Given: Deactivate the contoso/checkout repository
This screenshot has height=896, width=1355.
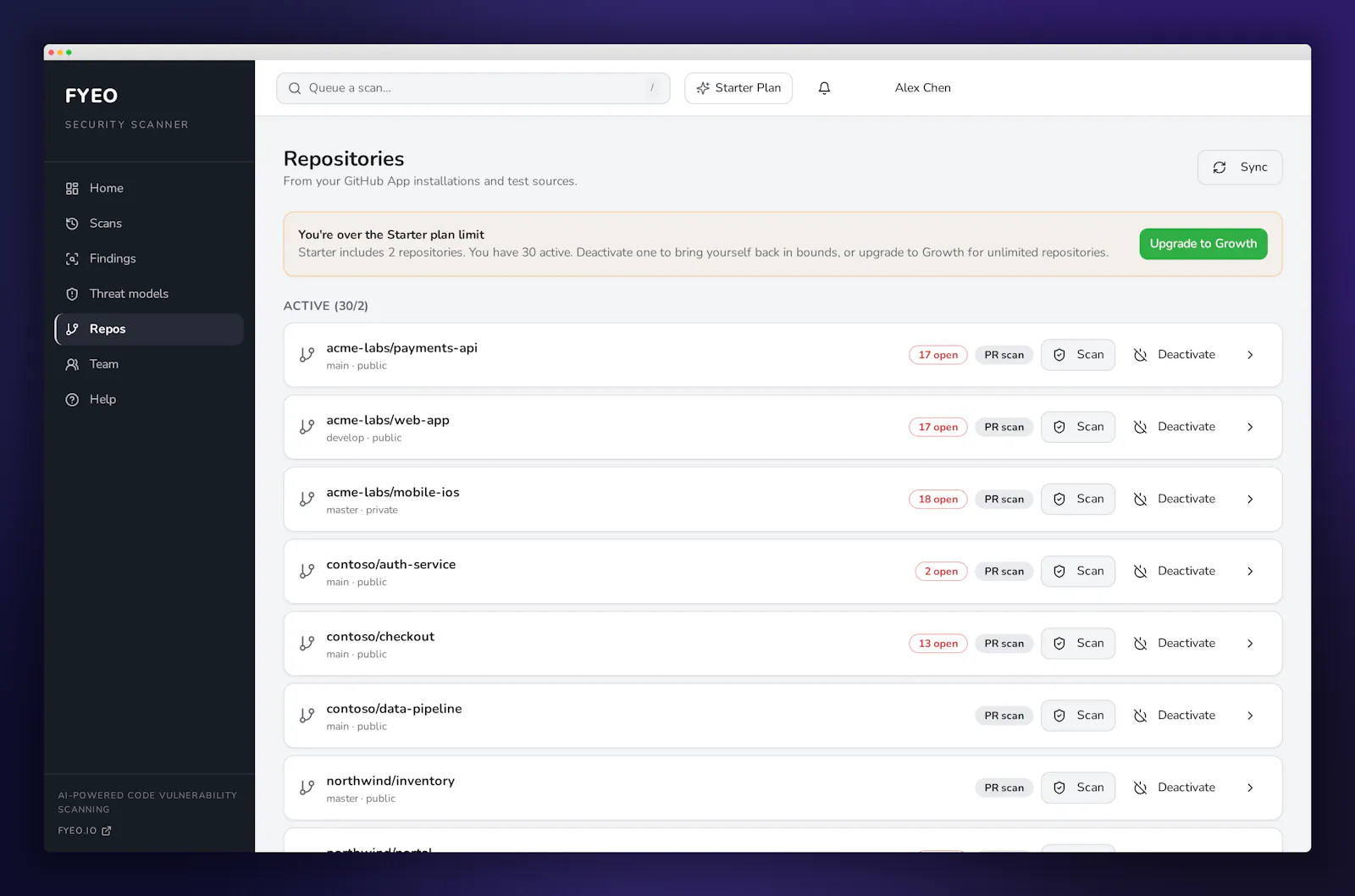Looking at the screenshot, I should coord(1175,644).
